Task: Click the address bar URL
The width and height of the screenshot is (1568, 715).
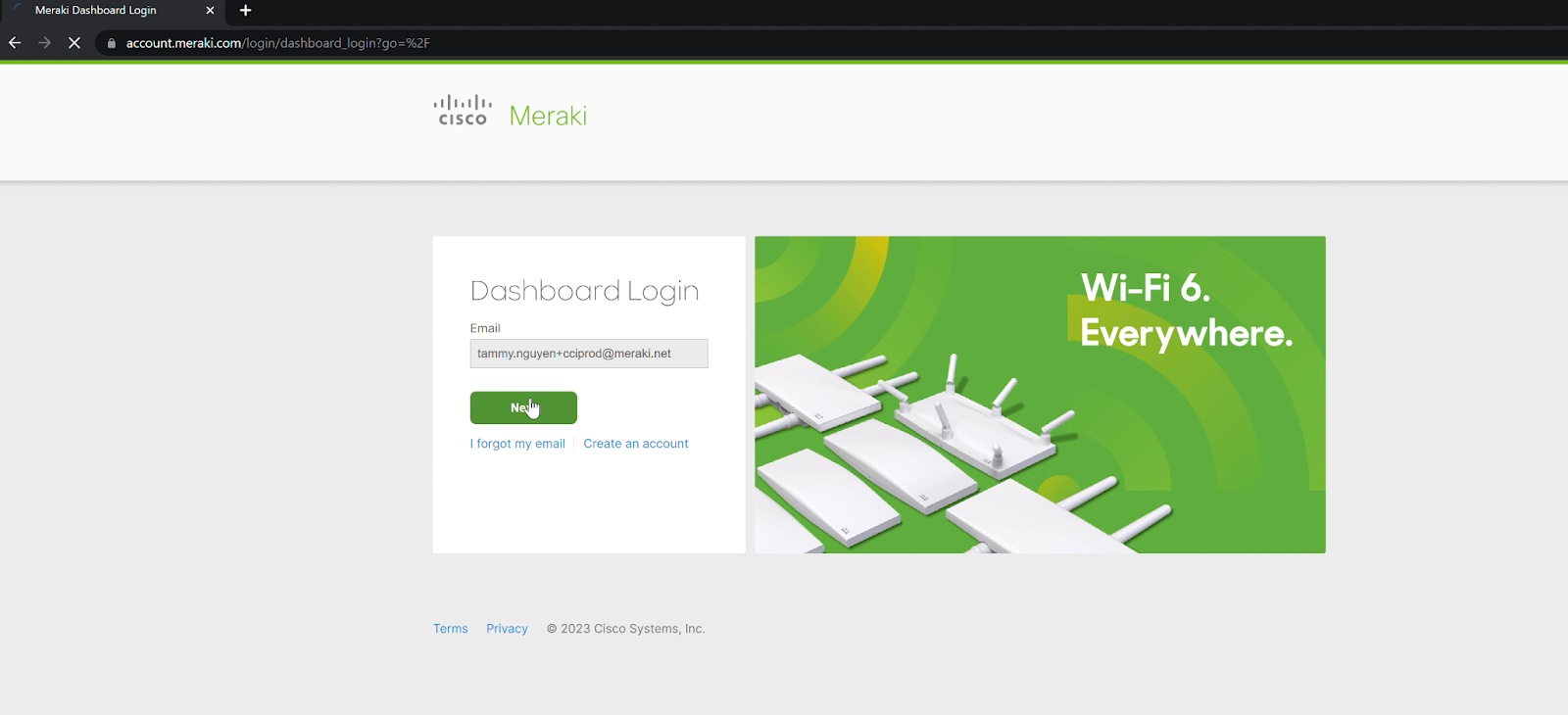Action: [278, 43]
